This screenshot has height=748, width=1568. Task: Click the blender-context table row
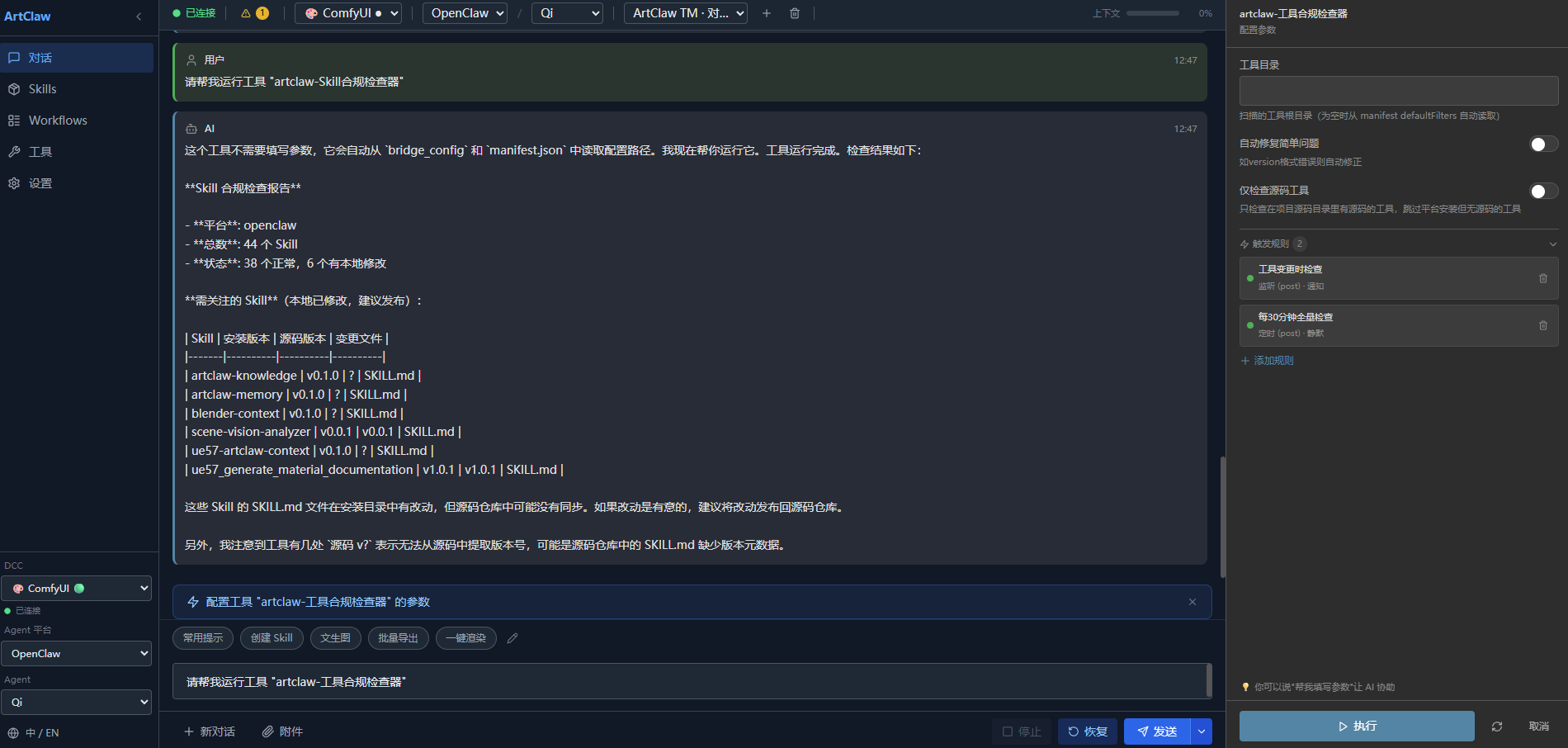coord(294,414)
